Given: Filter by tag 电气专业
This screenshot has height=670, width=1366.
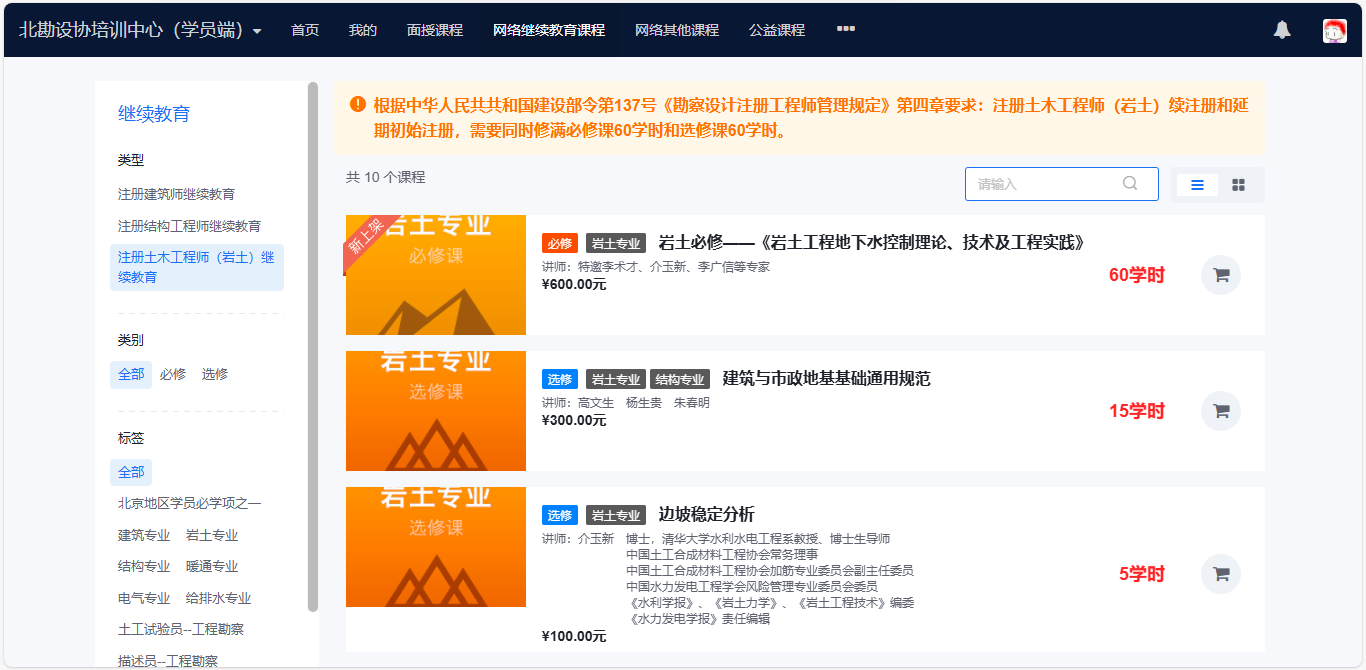Looking at the screenshot, I should pyautogui.click(x=144, y=598).
